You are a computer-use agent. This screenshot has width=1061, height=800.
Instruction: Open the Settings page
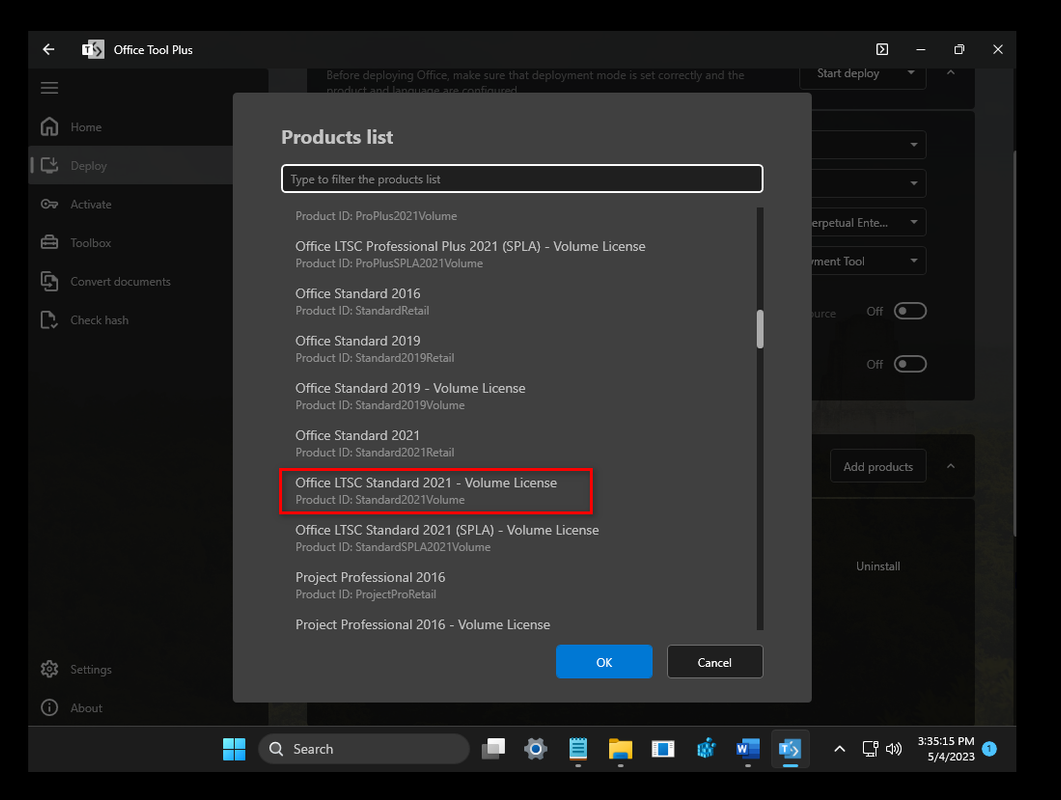[x=91, y=669]
